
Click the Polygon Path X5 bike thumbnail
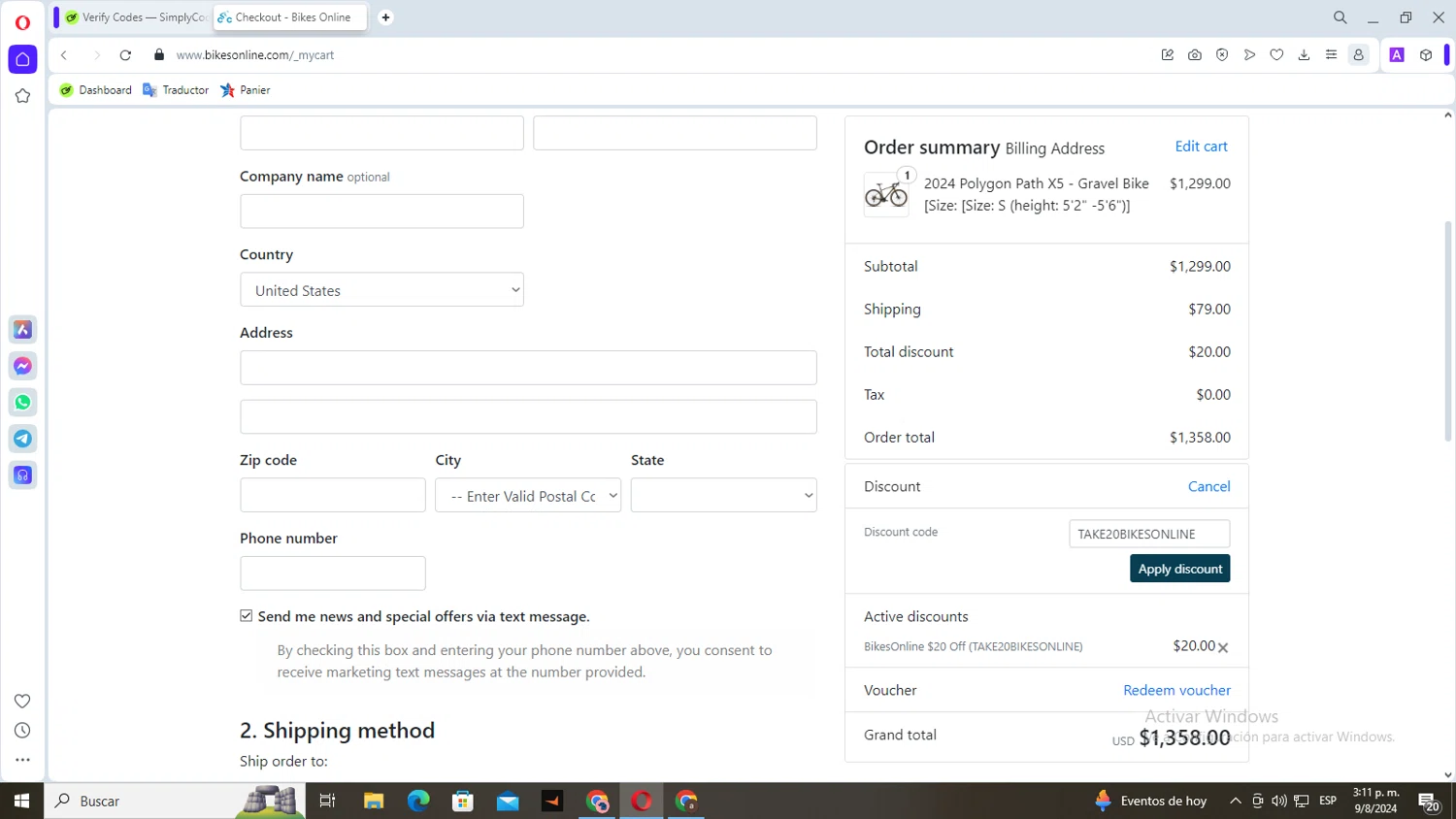[x=886, y=194]
